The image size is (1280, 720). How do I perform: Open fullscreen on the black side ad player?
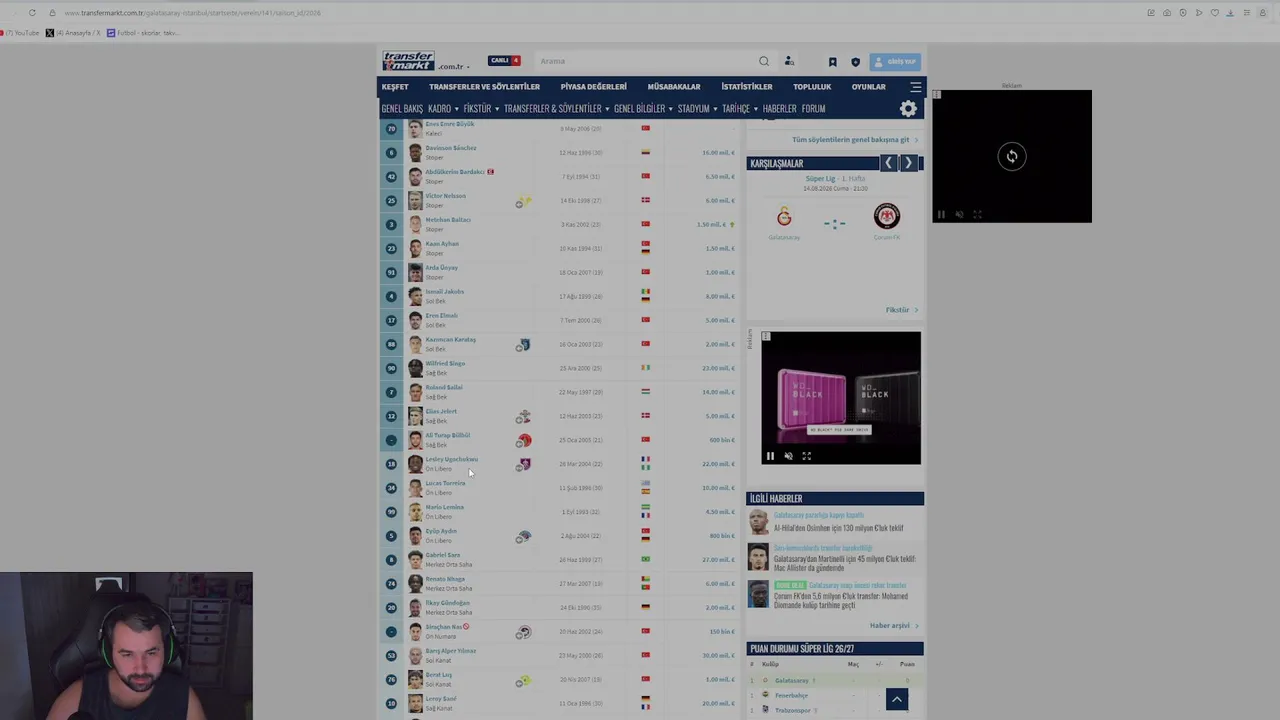point(977,214)
